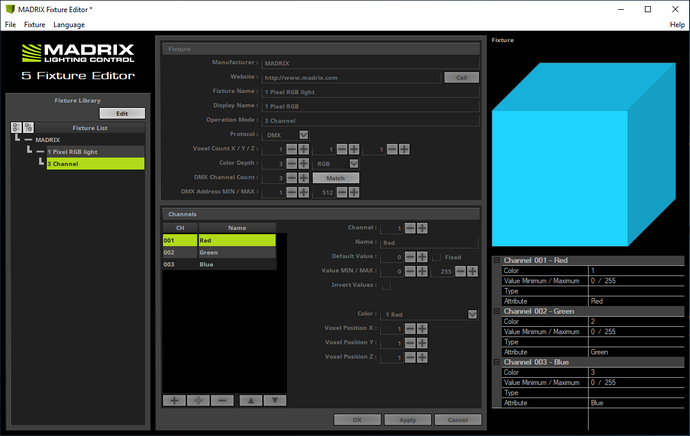Enable the Invert Values checkbox
690x436 pixels.
click(386, 286)
